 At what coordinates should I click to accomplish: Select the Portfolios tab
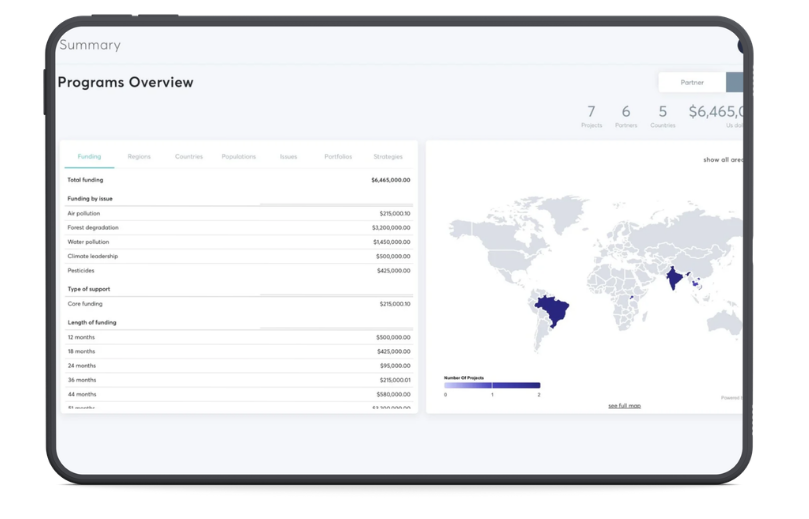tap(338, 157)
